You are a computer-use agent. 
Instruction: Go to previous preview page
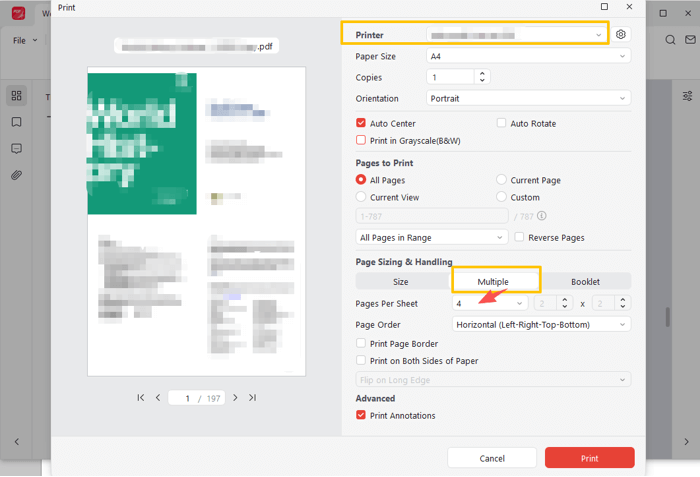pyautogui.click(x=158, y=398)
